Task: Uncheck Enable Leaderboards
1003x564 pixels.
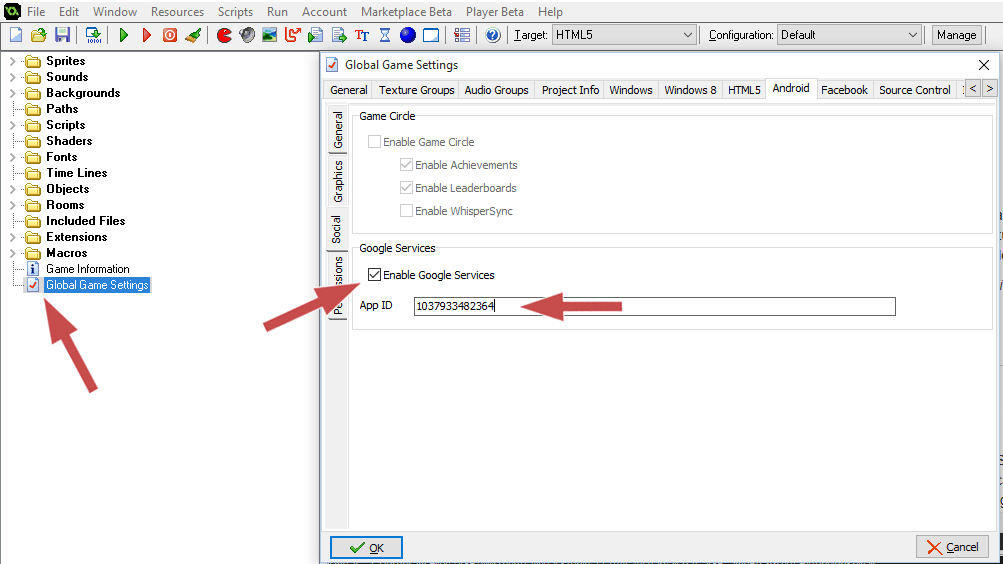Action: point(406,187)
